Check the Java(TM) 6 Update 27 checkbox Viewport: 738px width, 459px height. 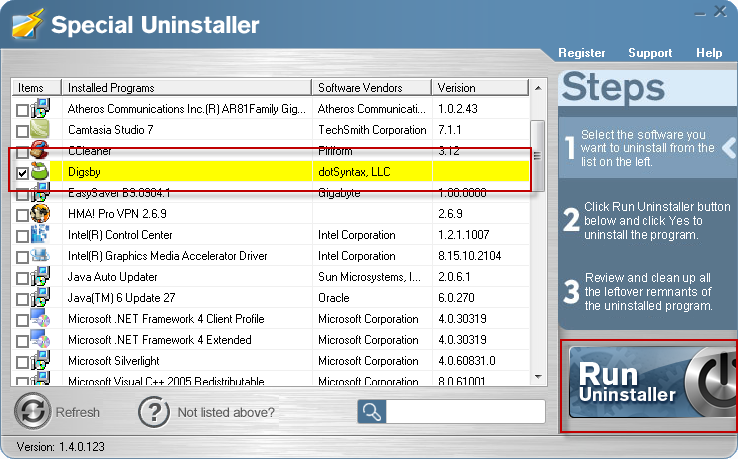click(22, 299)
